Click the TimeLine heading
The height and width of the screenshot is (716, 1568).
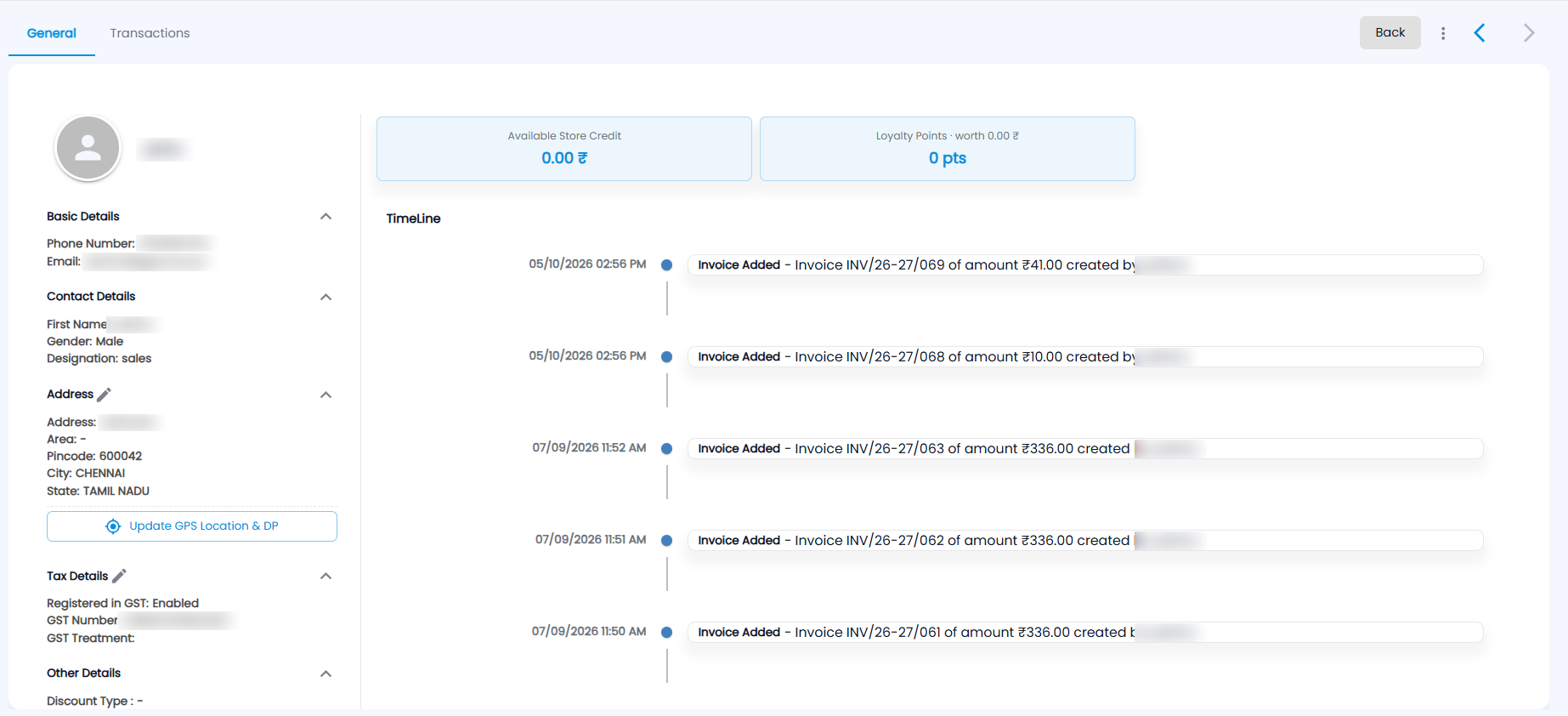[413, 219]
